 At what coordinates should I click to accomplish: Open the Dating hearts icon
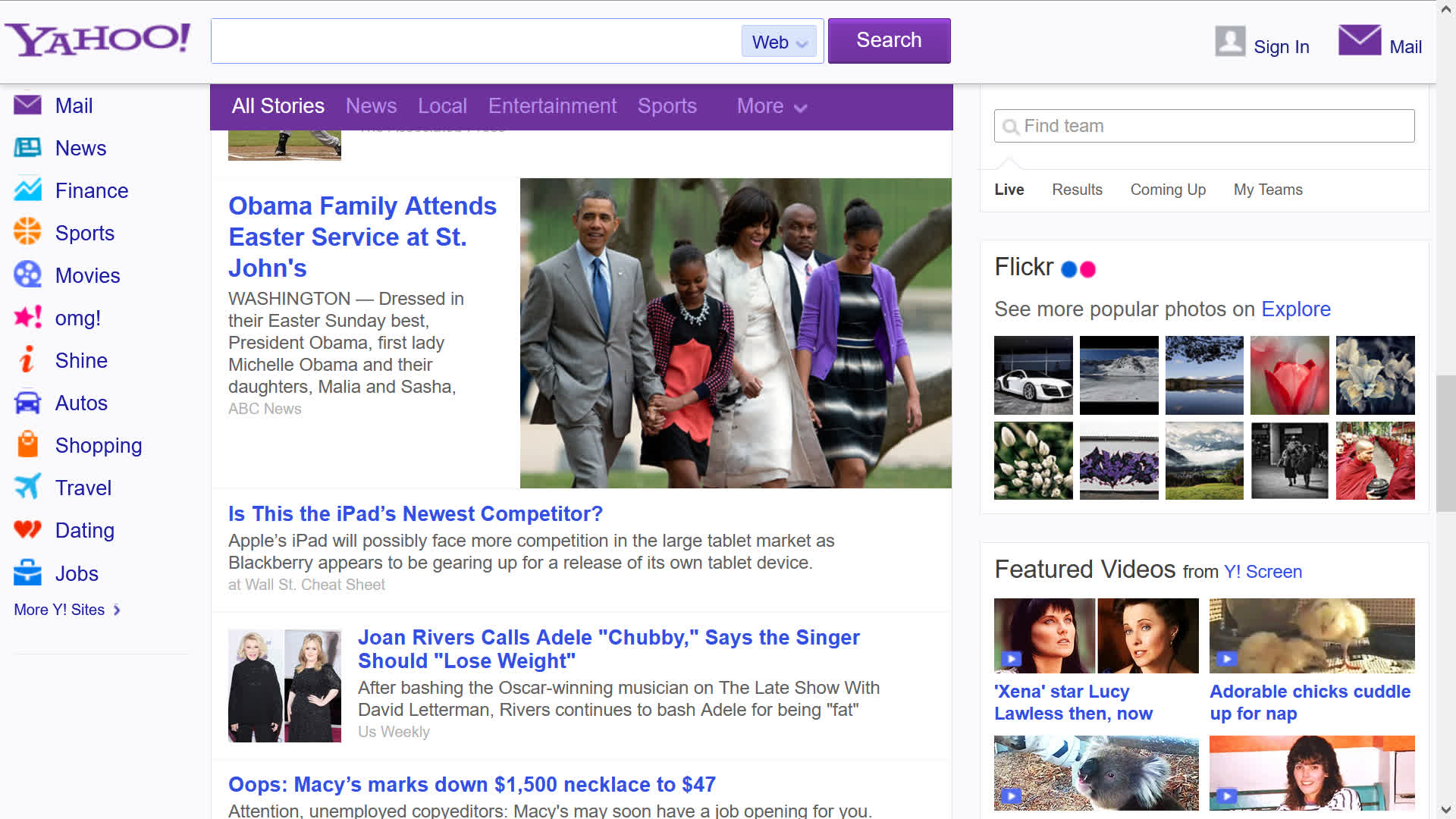click(28, 530)
